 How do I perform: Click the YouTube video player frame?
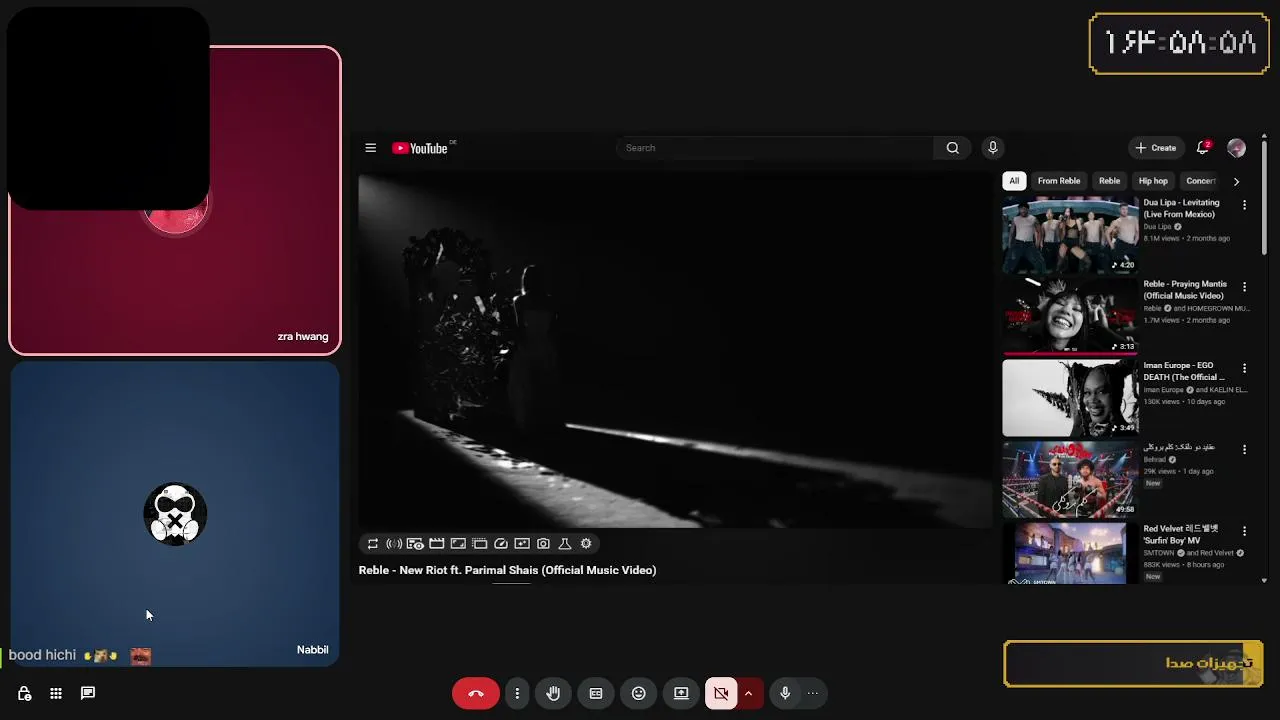tap(675, 351)
